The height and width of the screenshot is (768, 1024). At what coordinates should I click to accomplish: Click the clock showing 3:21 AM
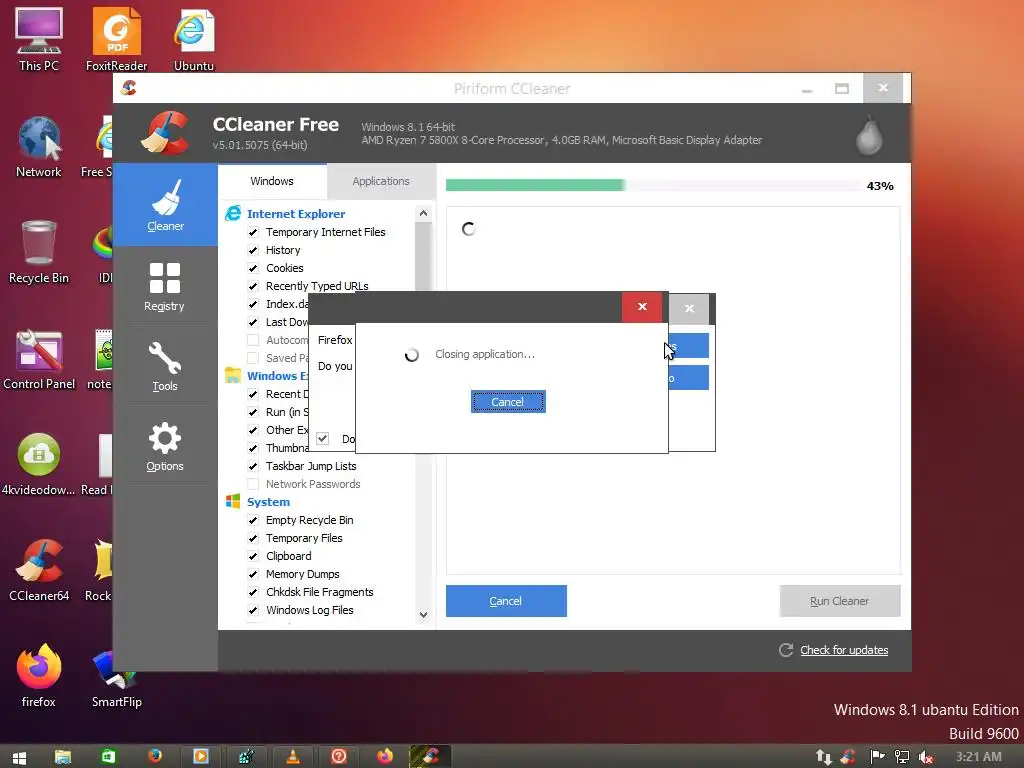(x=978, y=756)
